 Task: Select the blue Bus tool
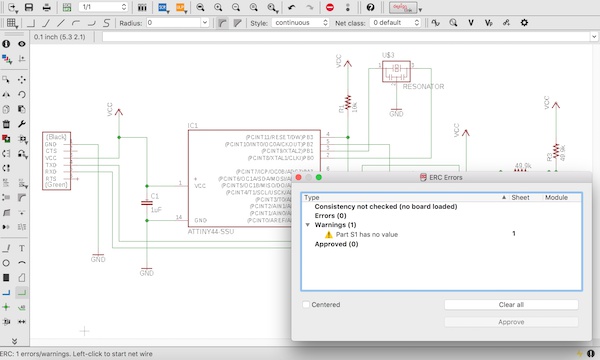pyautogui.click(x=6, y=293)
